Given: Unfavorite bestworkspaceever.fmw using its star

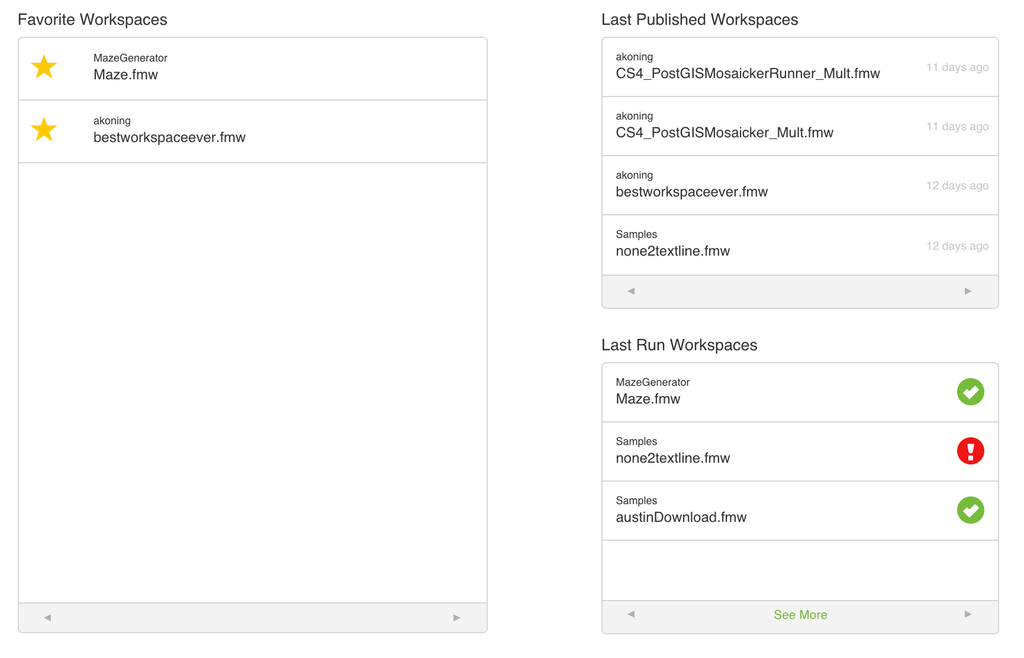Looking at the screenshot, I should point(44,130).
